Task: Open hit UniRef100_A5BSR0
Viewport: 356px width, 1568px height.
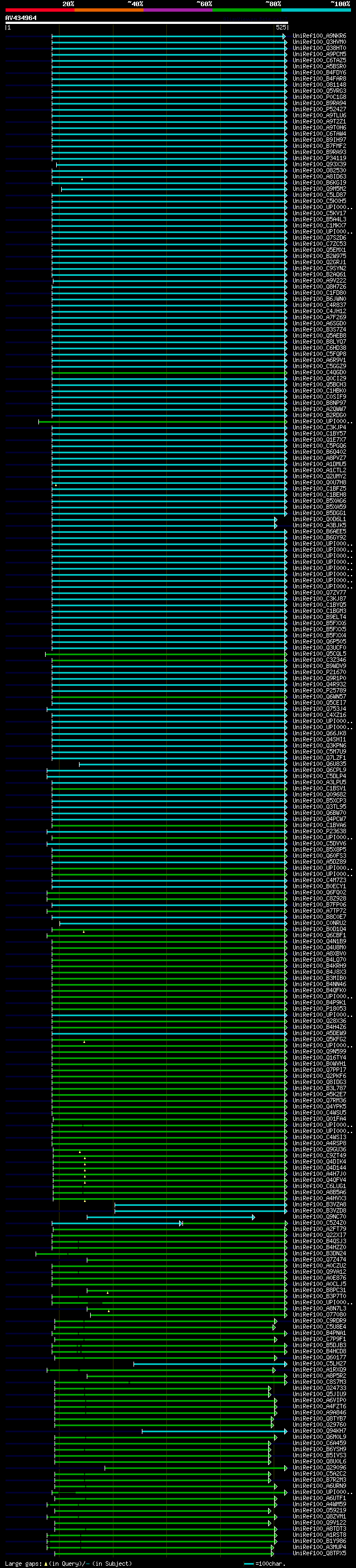Action: point(319,66)
